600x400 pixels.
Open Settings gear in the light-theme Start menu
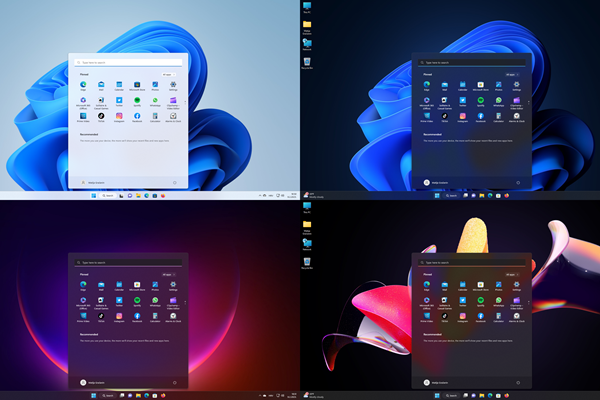click(173, 85)
